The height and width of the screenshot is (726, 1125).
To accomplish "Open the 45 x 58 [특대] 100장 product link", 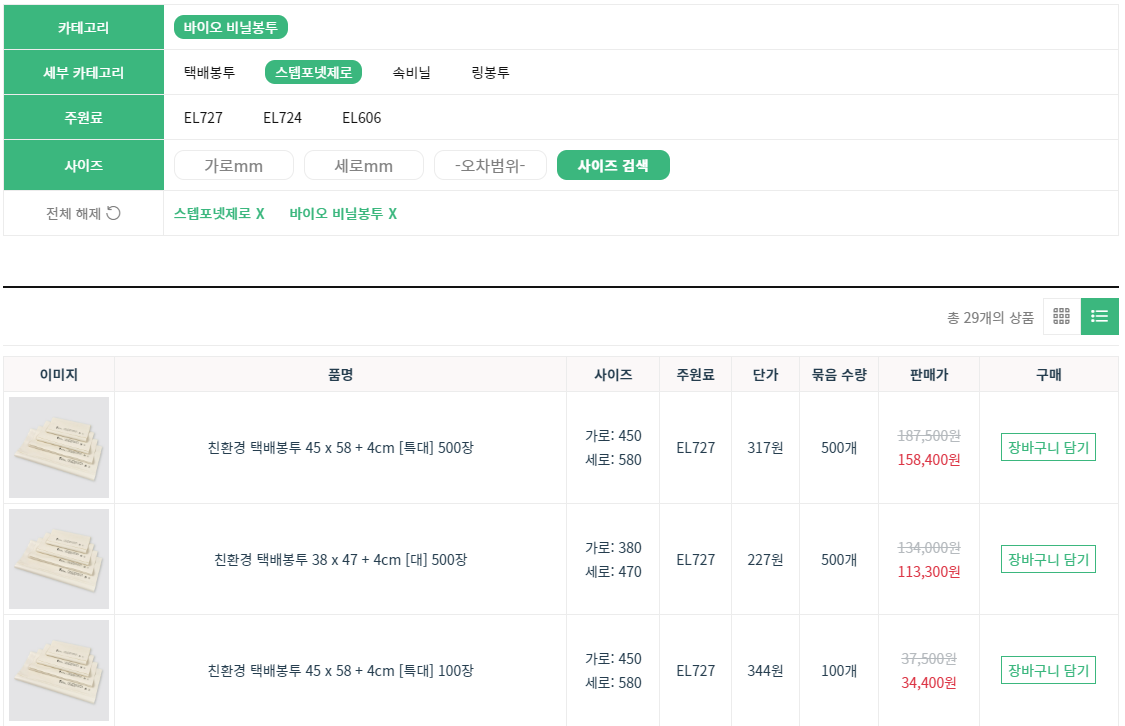I will tap(340, 671).
